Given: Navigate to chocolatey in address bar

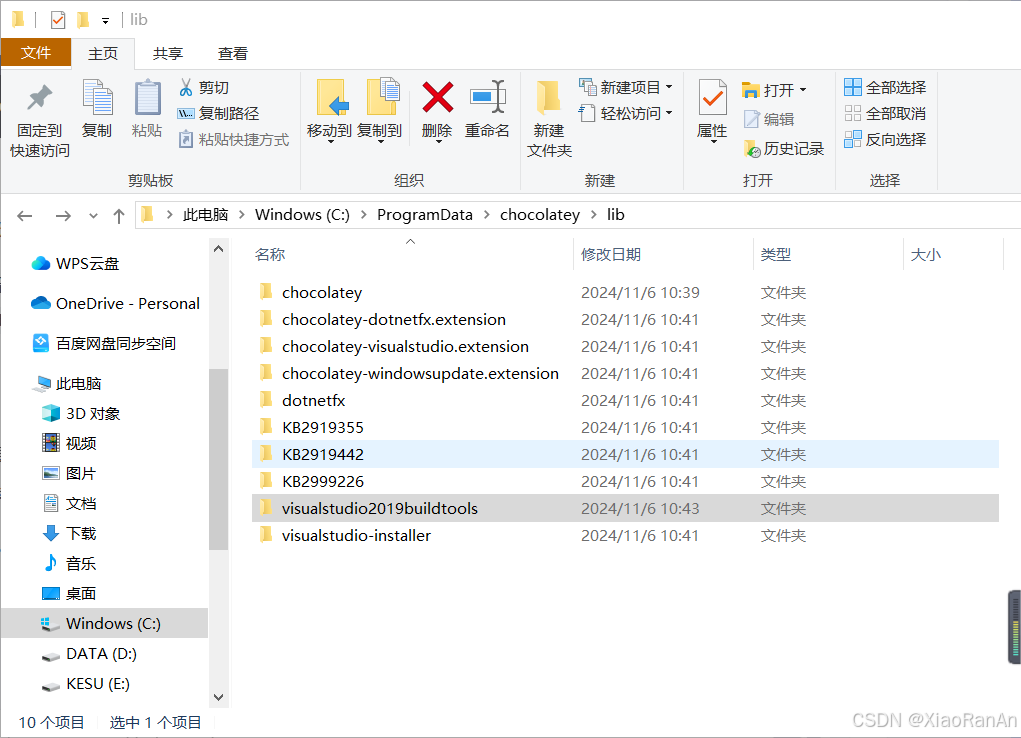Looking at the screenshot, I should 540,215.
